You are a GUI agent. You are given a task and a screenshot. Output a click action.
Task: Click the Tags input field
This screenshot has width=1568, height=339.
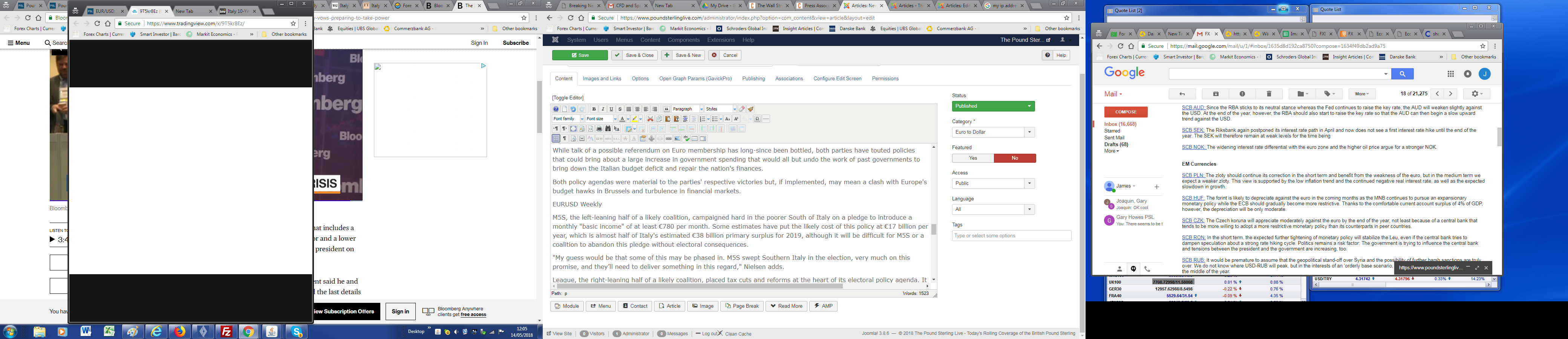[1011, 235]
